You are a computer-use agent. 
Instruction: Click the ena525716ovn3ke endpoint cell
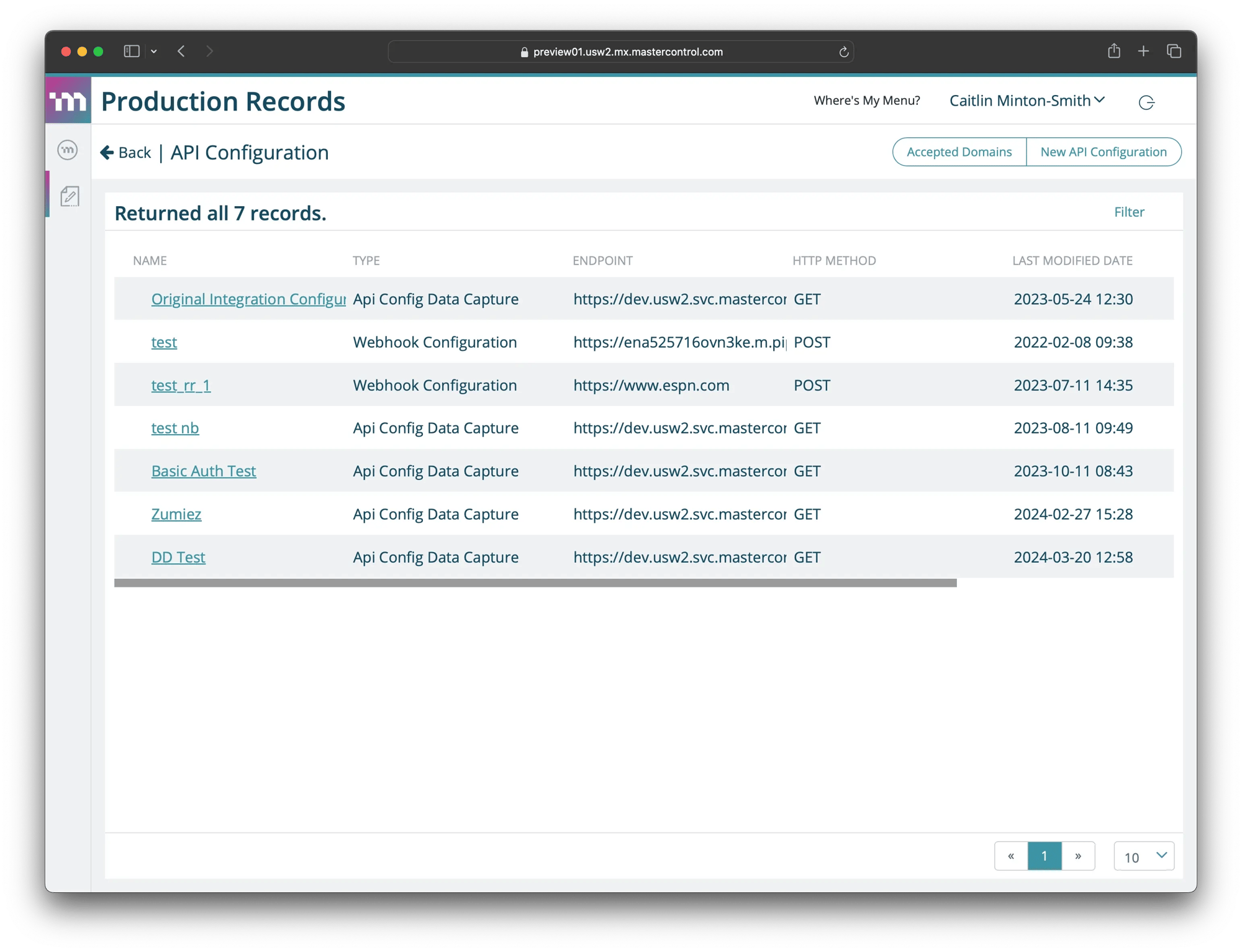click(x=680, y=342)
